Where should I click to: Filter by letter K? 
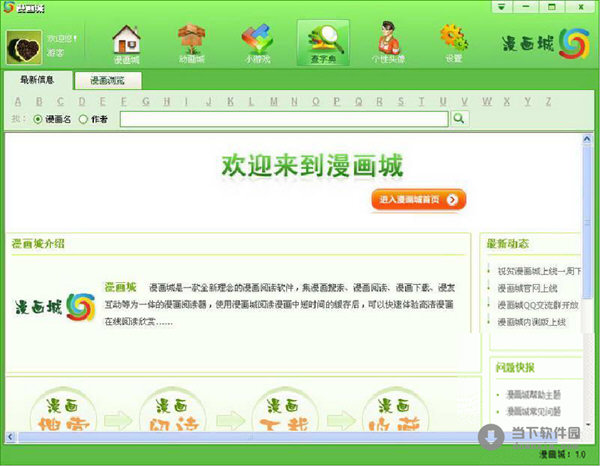pyautogui.click(x=230, y=101)
